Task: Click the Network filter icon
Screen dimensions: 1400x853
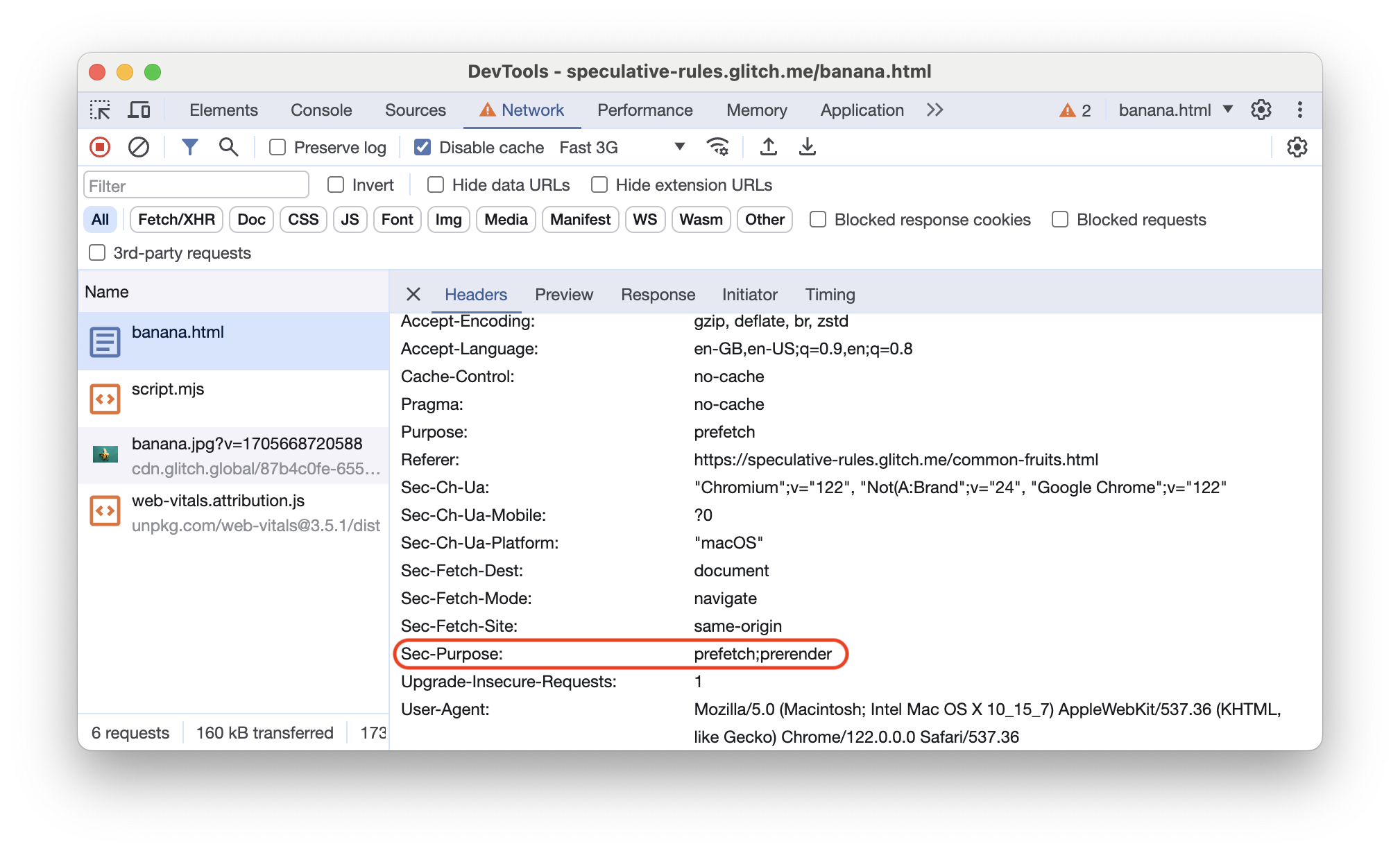Action: [x=190, y=148]
